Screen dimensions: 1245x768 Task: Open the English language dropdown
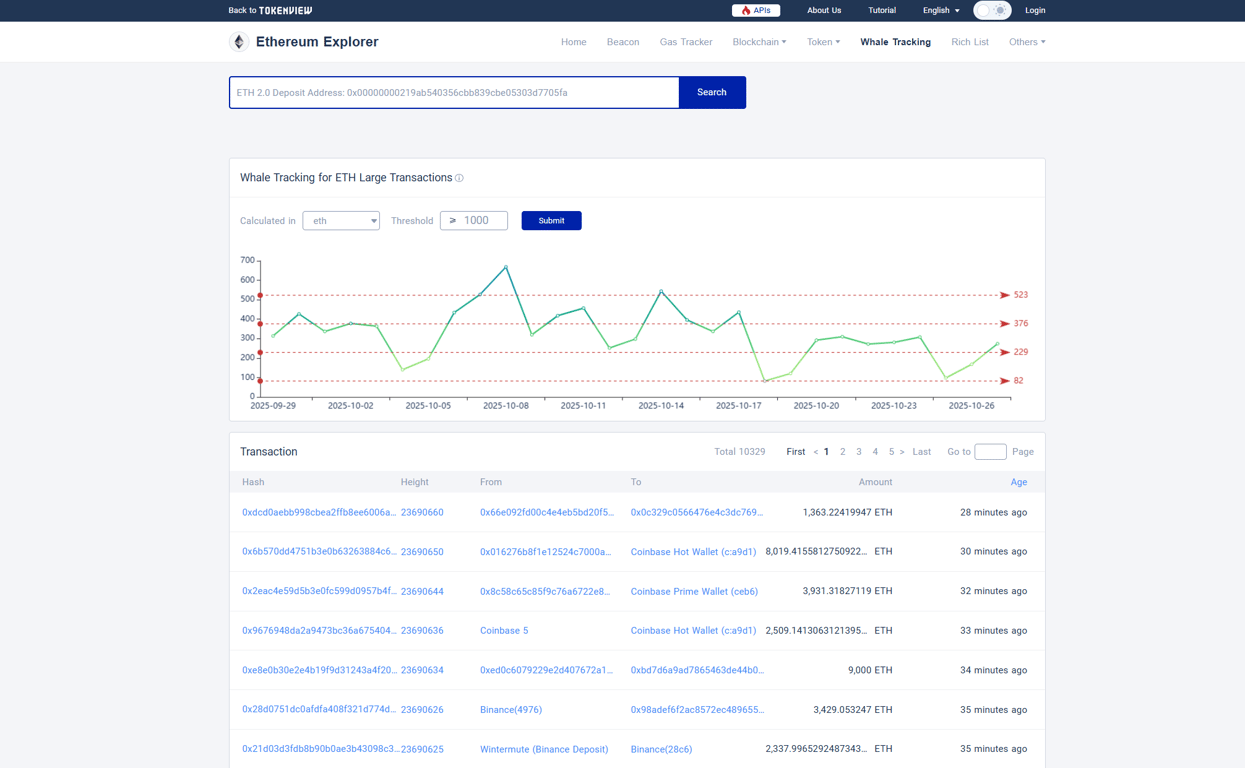[x=940, y=10]
